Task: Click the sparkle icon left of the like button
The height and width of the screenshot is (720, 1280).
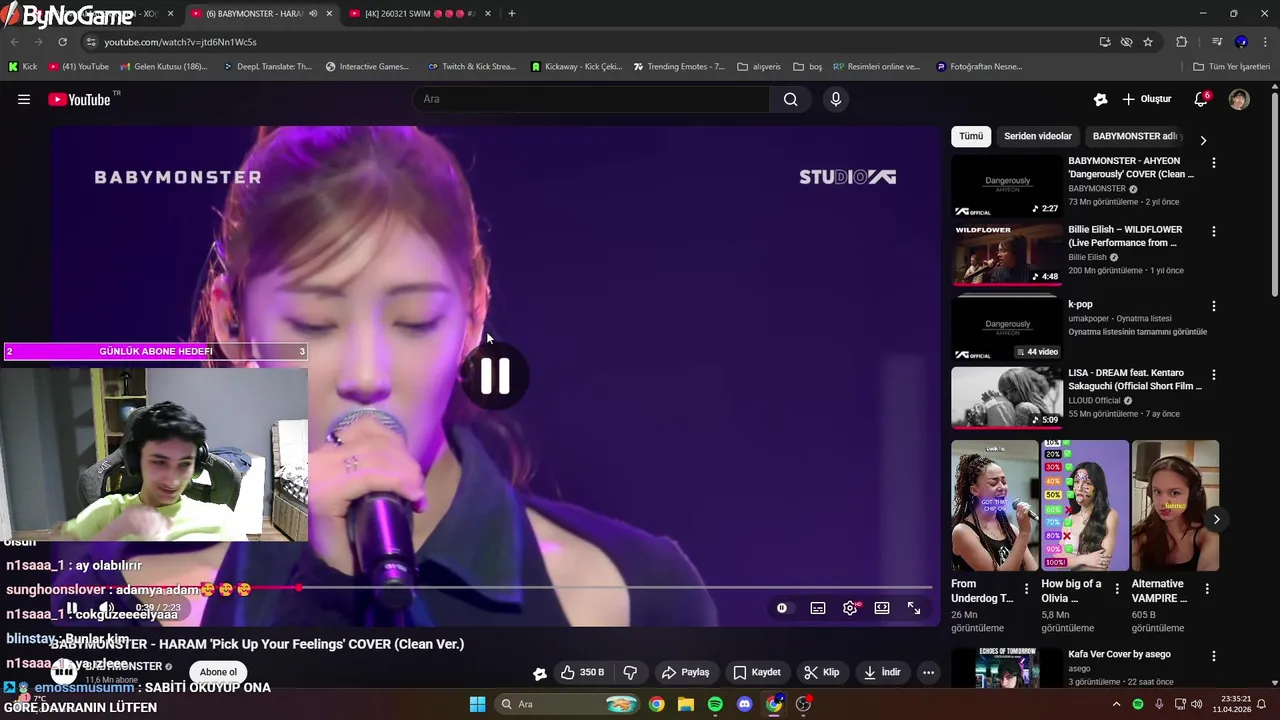Action: pyautogui.click(x=540, y=673)
